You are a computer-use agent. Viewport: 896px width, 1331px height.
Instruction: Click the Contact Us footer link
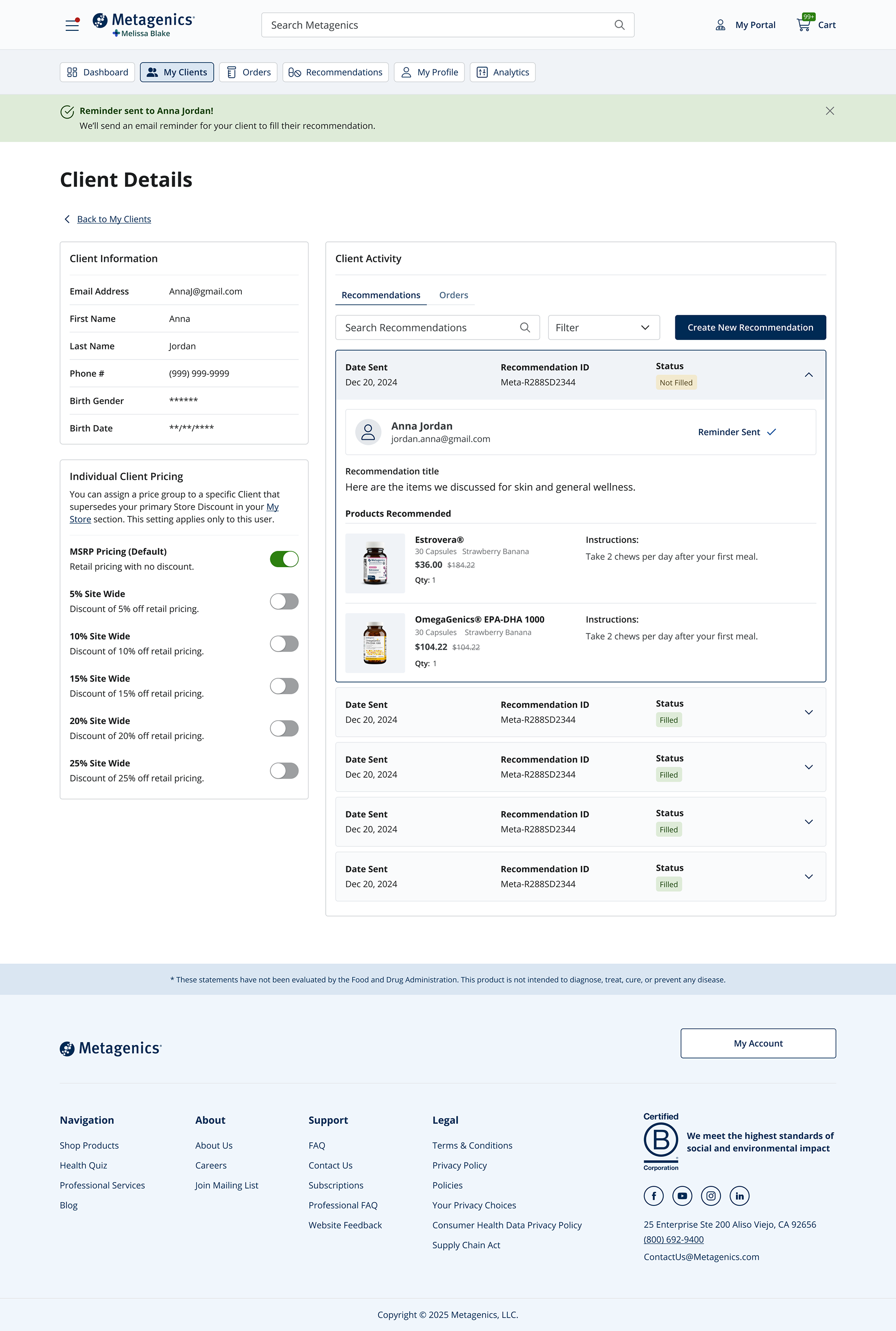pyautogui.click(x=330, y=1165)
